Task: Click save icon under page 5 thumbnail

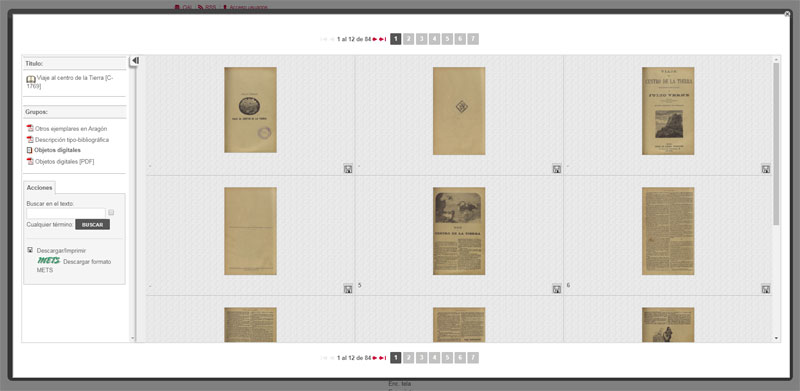Action: [x=557, y=289]
